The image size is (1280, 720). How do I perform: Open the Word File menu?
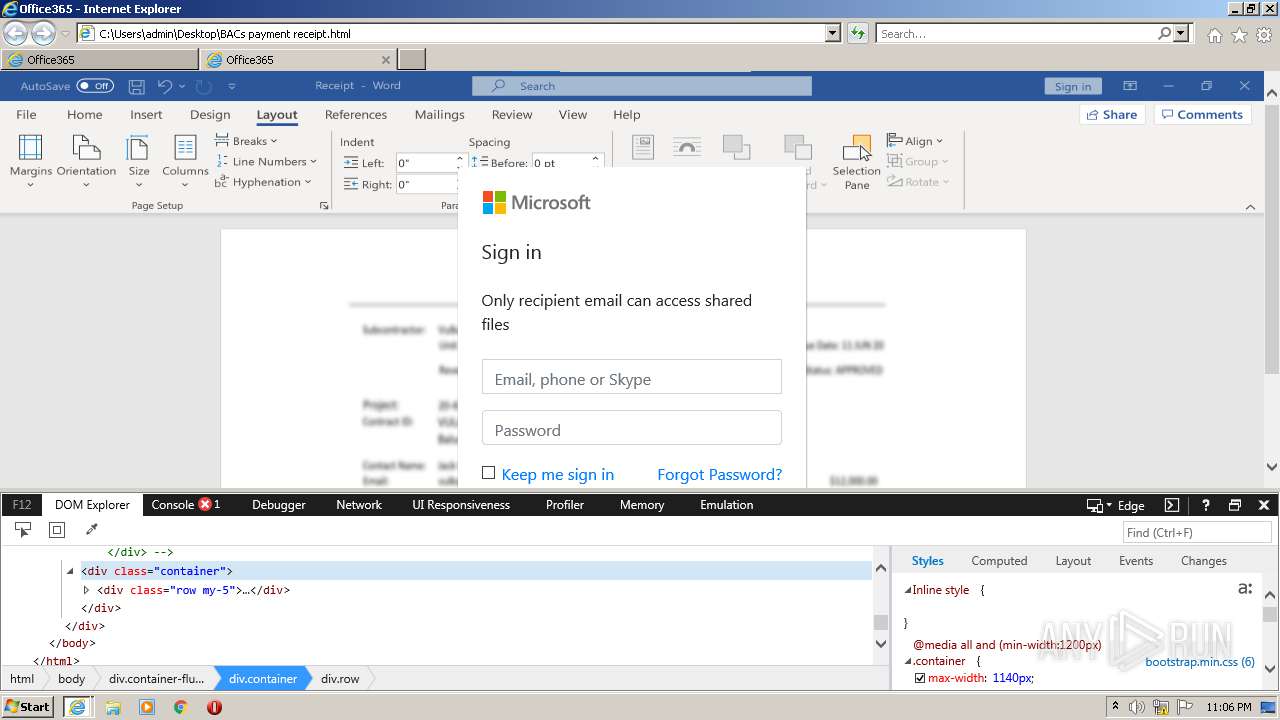(x=26, y=114)
